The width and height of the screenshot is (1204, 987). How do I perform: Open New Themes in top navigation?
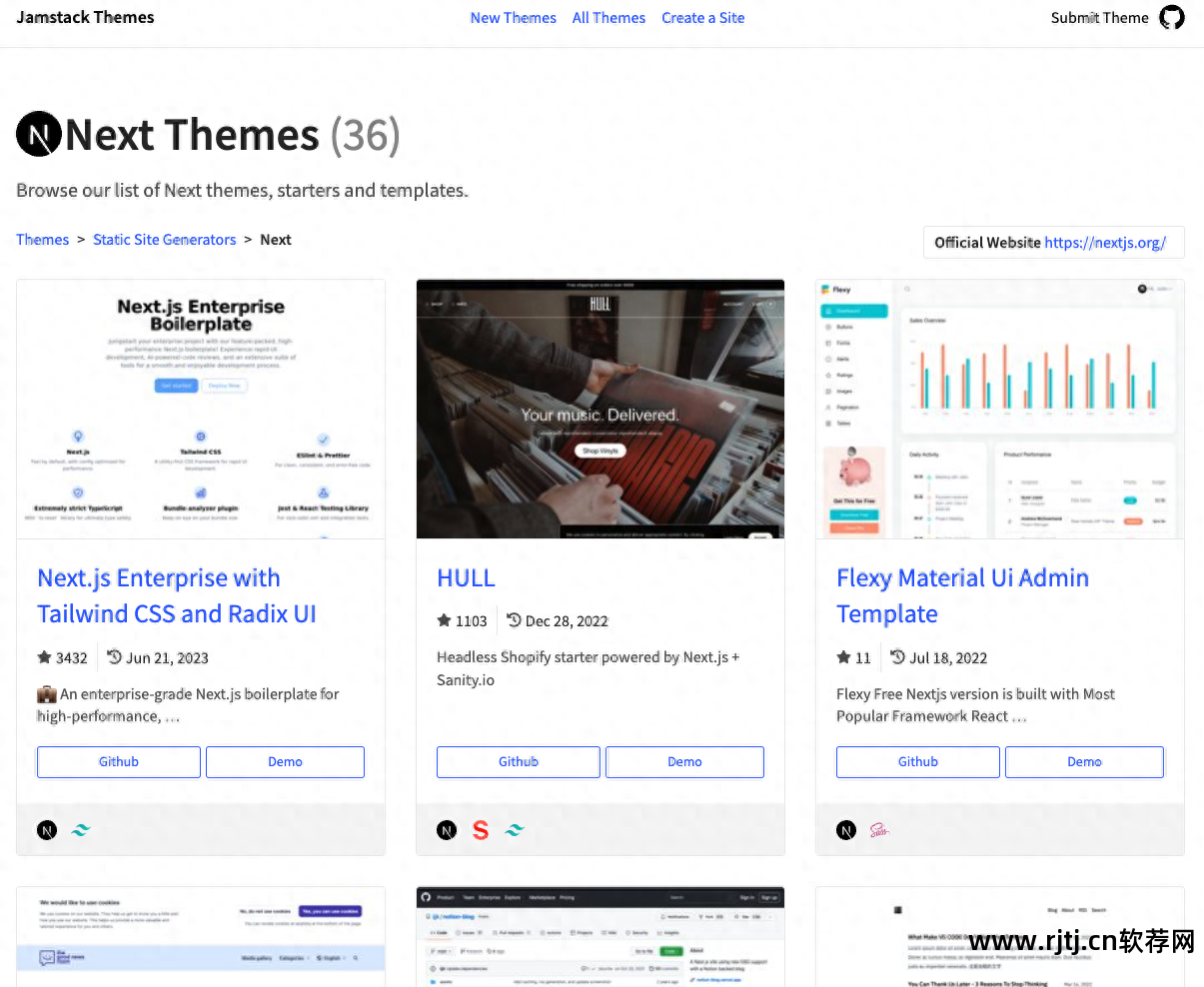pyautogui.click(x=514, y=18)
